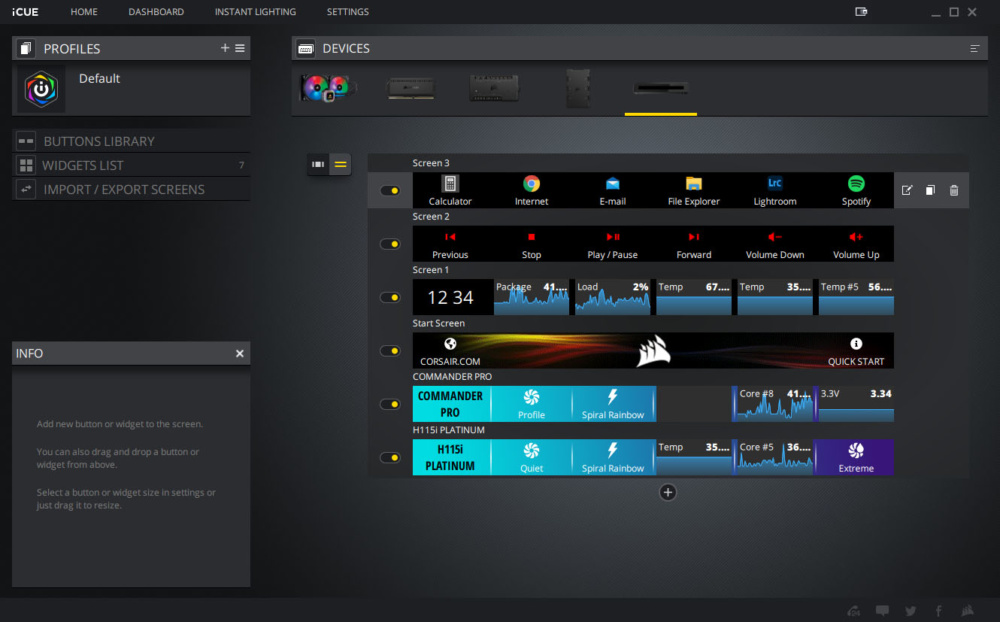
Task: Click Spiral Rainbow in H115i PLATINUM row
Action: (612, 457)
